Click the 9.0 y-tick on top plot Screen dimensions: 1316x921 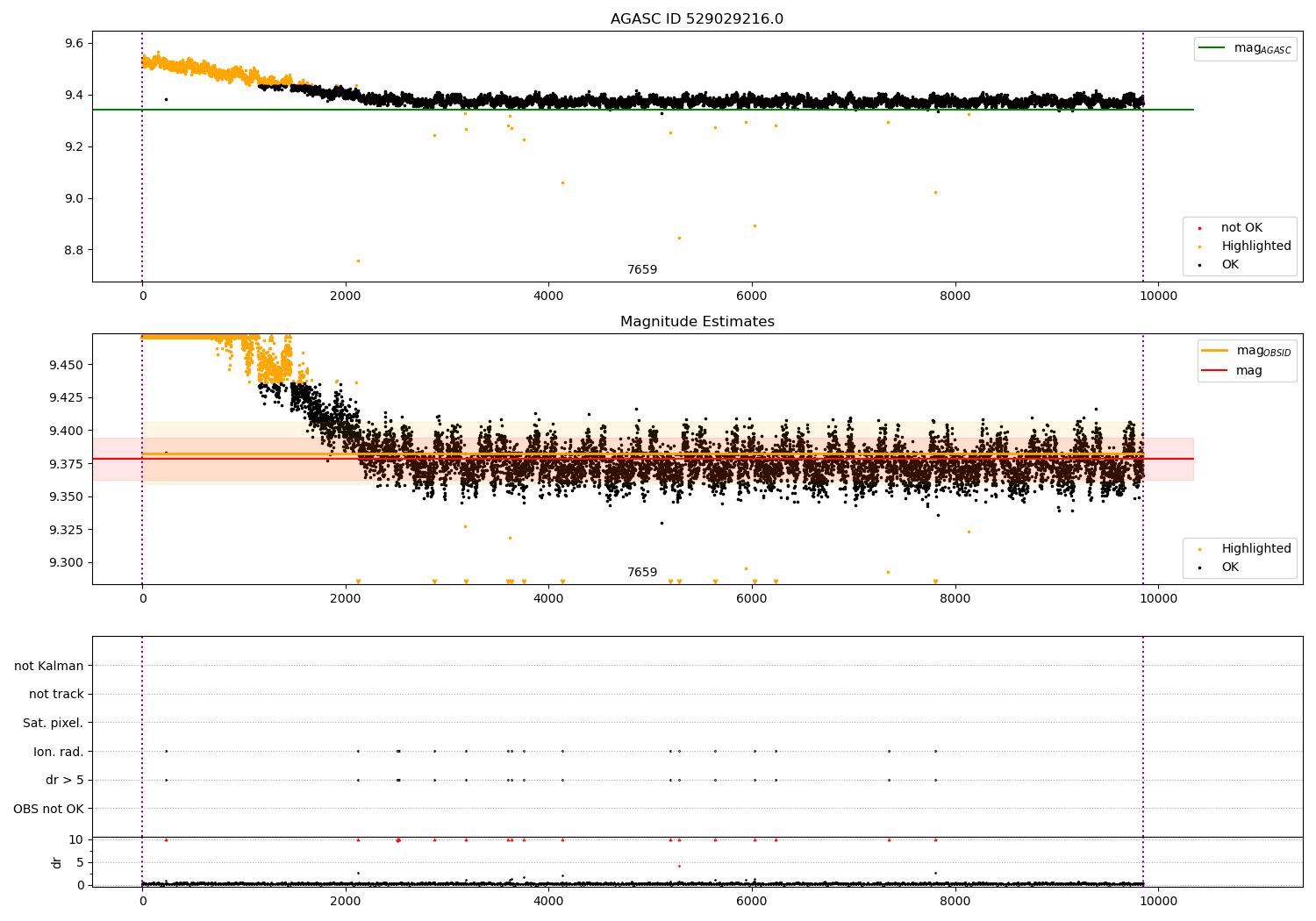[x=73, y=198]
